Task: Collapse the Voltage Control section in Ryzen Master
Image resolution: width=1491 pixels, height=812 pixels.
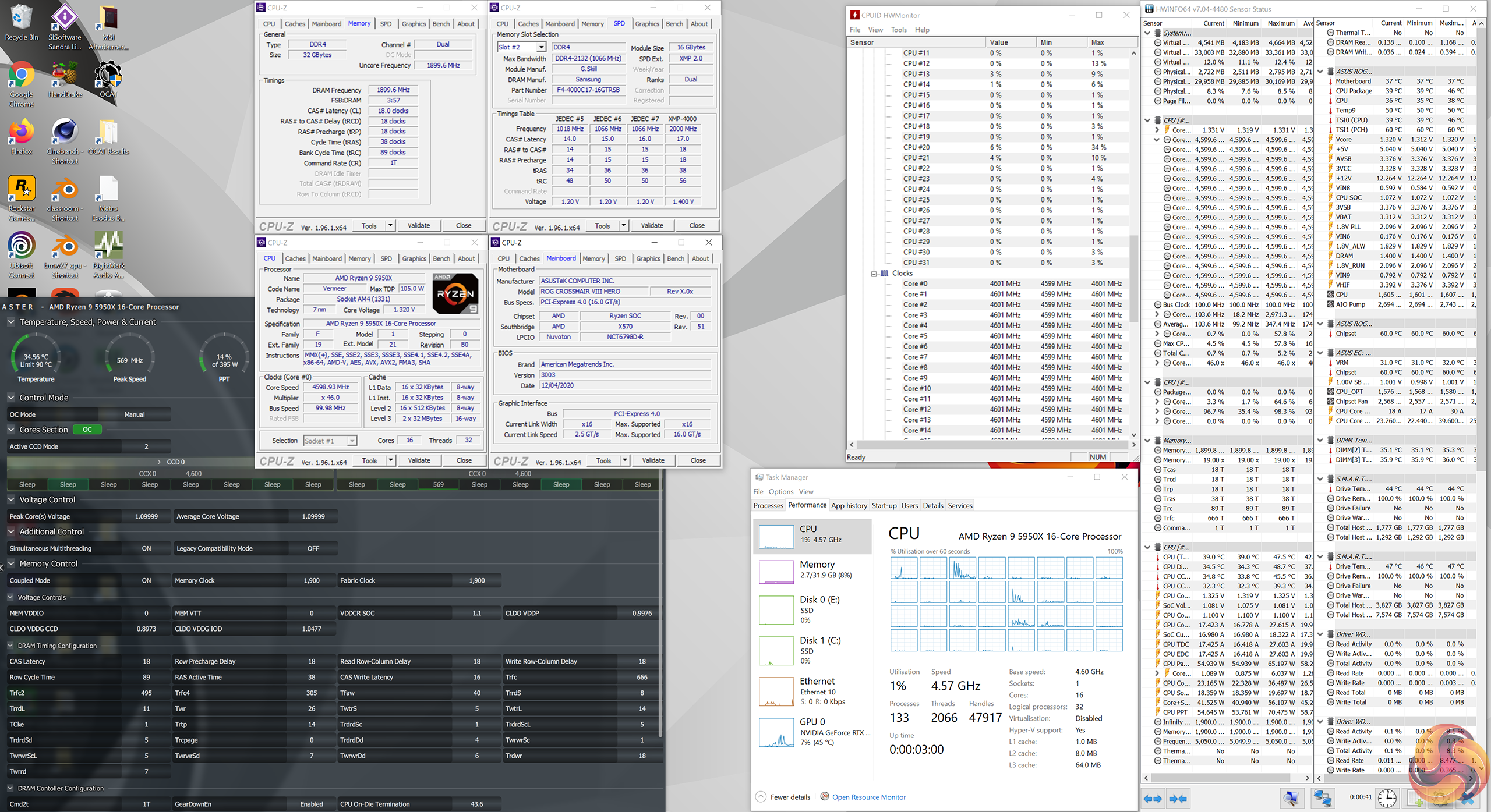Action: point(11,499)
